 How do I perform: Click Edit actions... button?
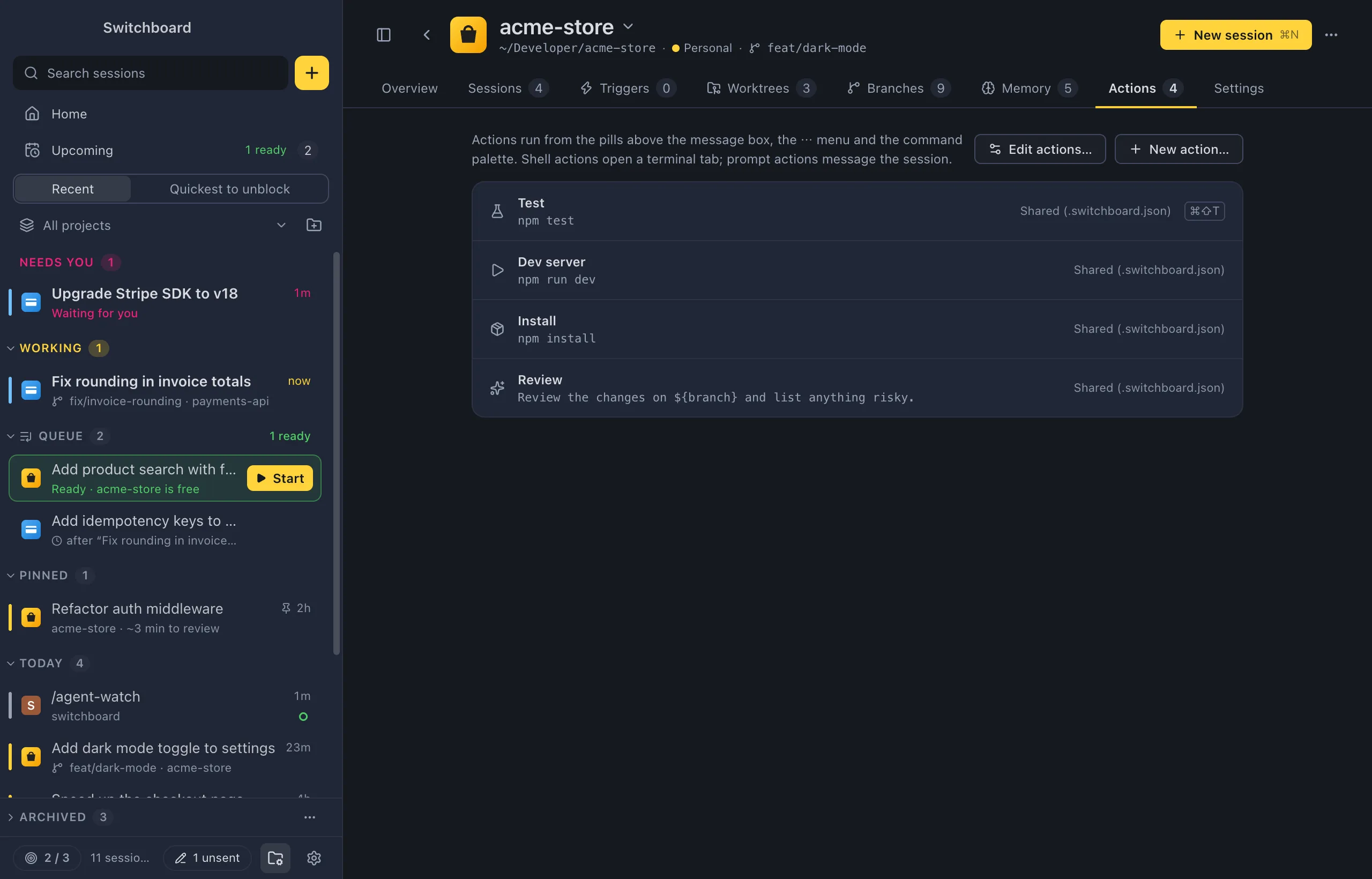1040,149
